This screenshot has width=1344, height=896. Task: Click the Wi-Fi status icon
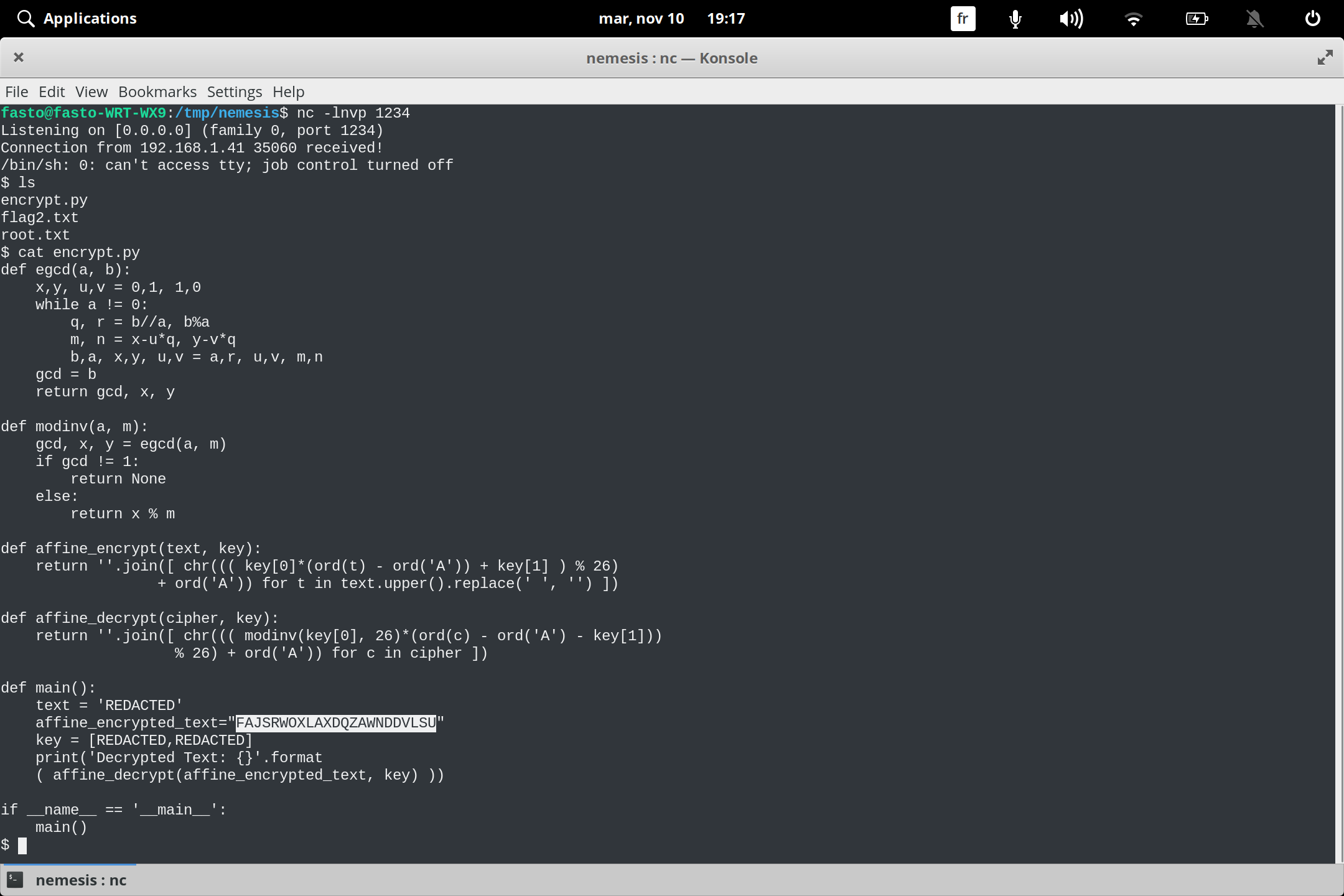(1134, 19)
